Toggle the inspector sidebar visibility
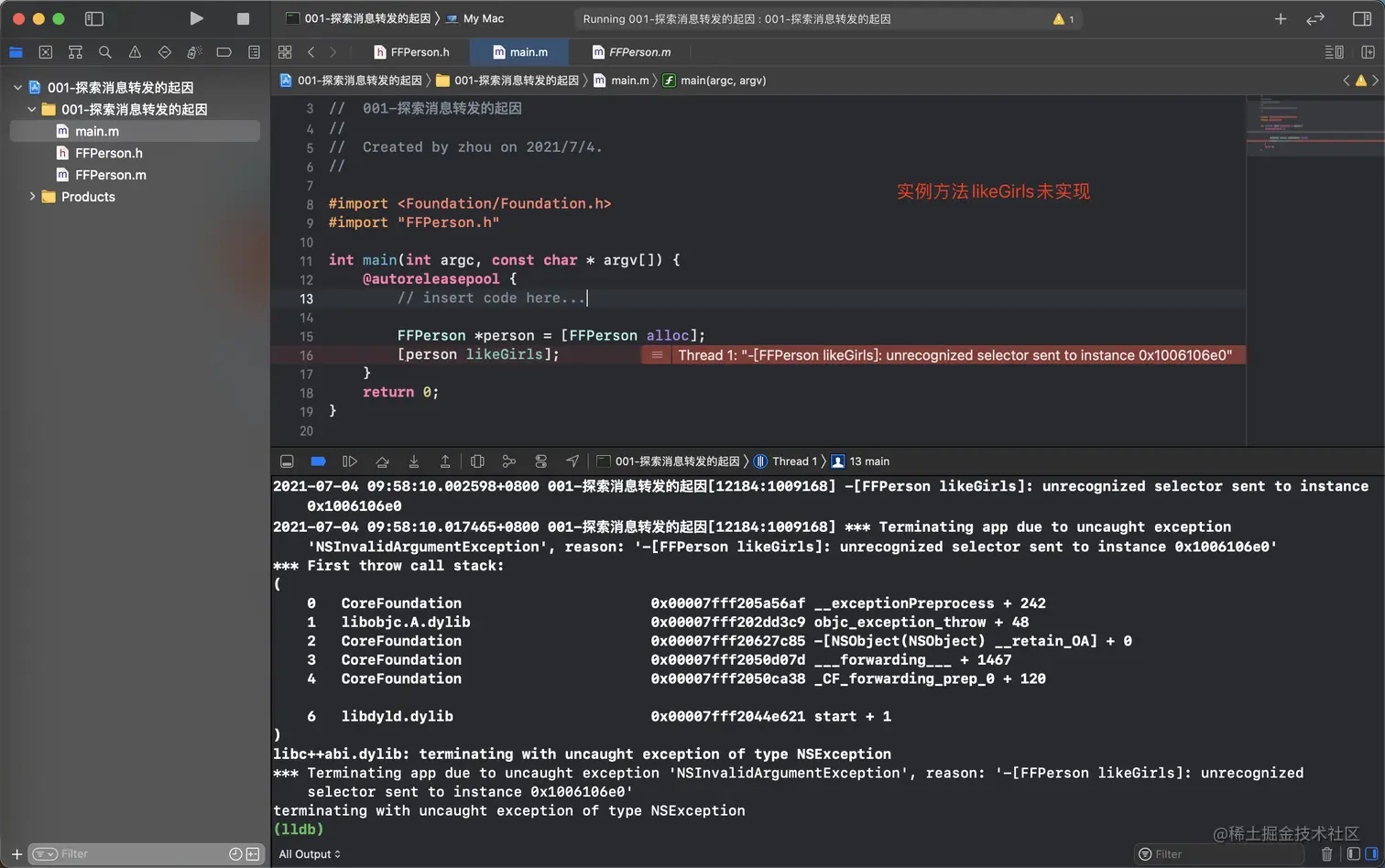 [x=1362, y=18]
